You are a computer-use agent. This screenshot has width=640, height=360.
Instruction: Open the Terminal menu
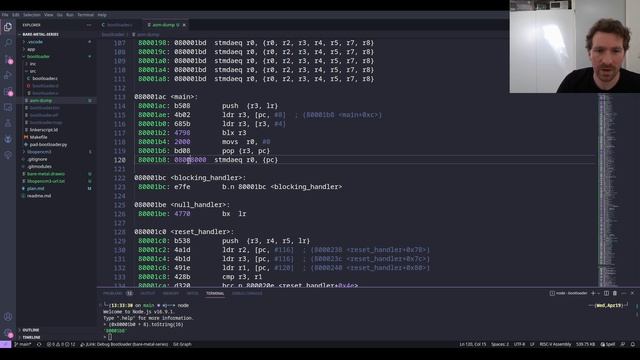[x=85, y=15]
